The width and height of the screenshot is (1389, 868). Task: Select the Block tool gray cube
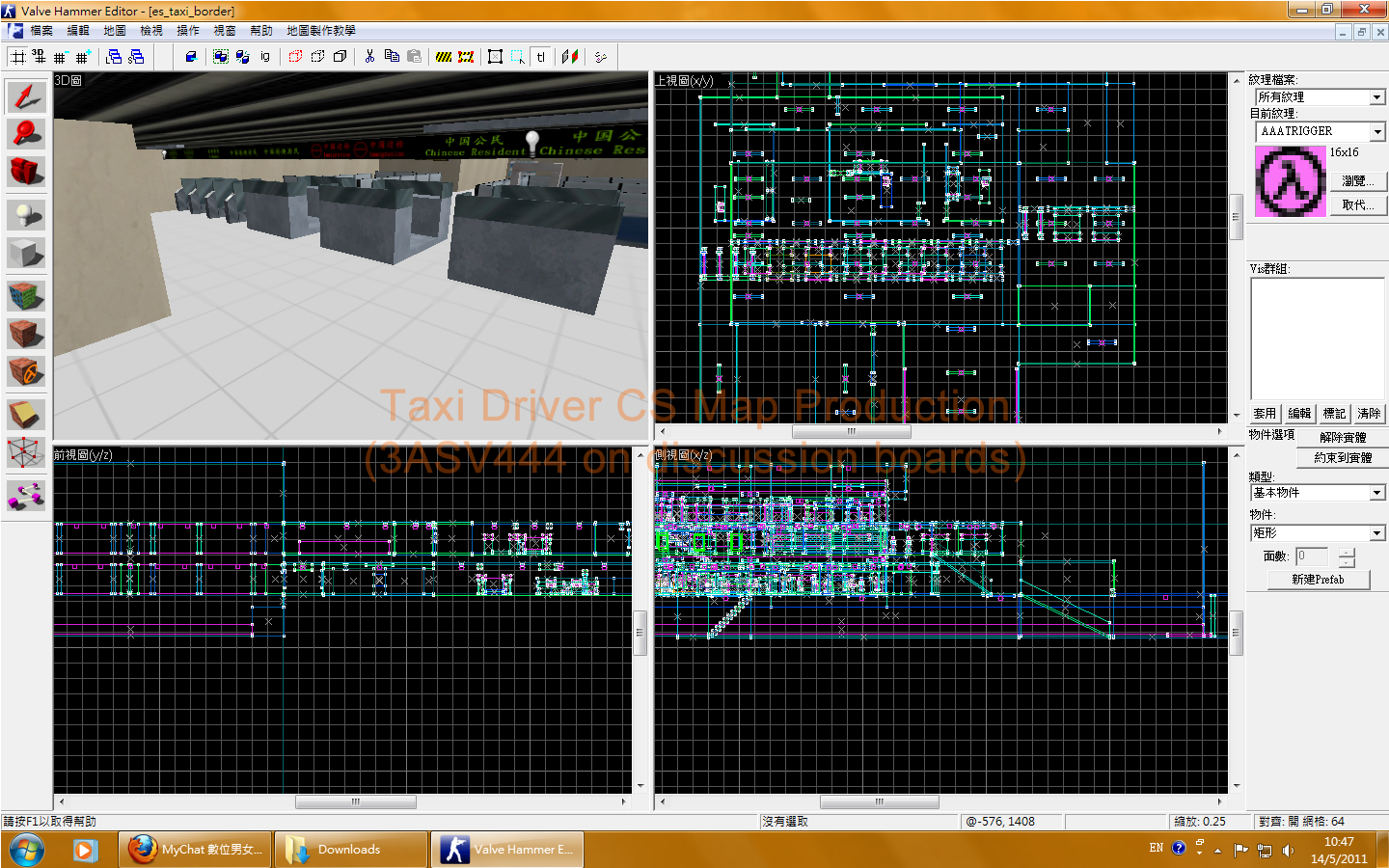(x=26, y=253)
